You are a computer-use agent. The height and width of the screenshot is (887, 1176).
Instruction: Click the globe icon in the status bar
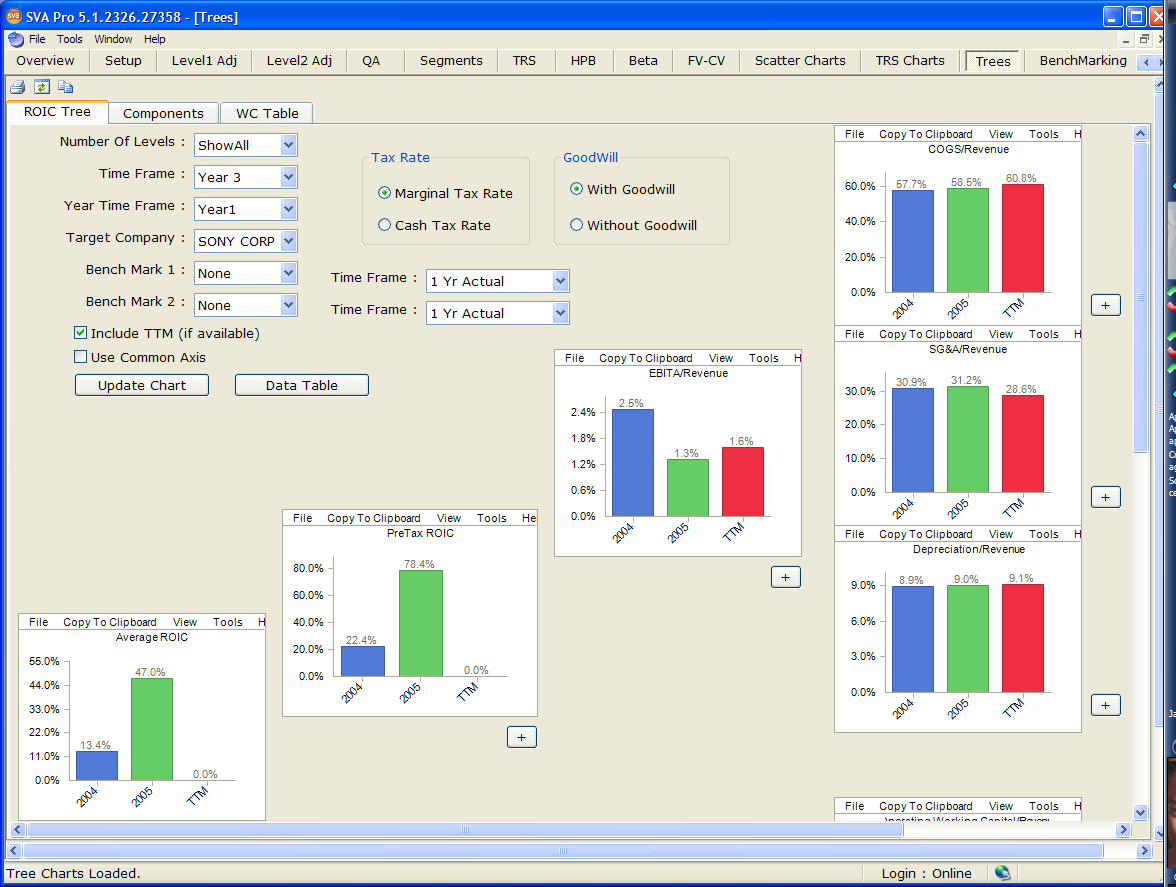[1002, 873]
